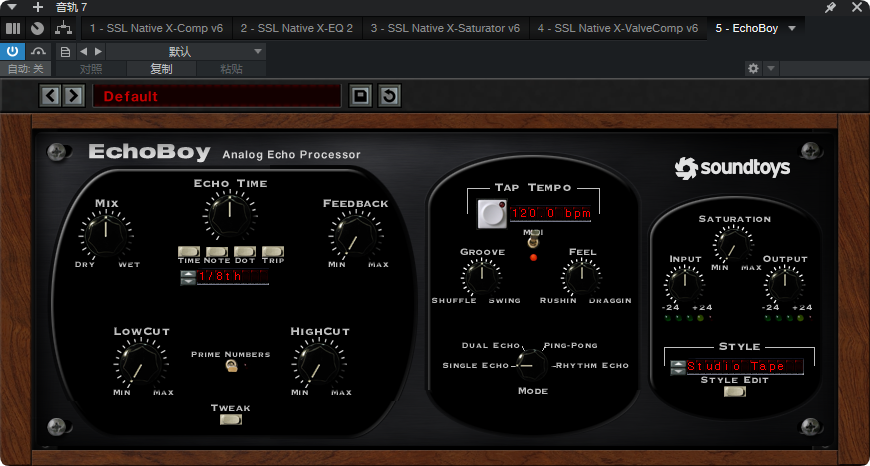
Task: Click the Mode selector rotary knob
Action: pyautogui.click(x=530, y=365)
